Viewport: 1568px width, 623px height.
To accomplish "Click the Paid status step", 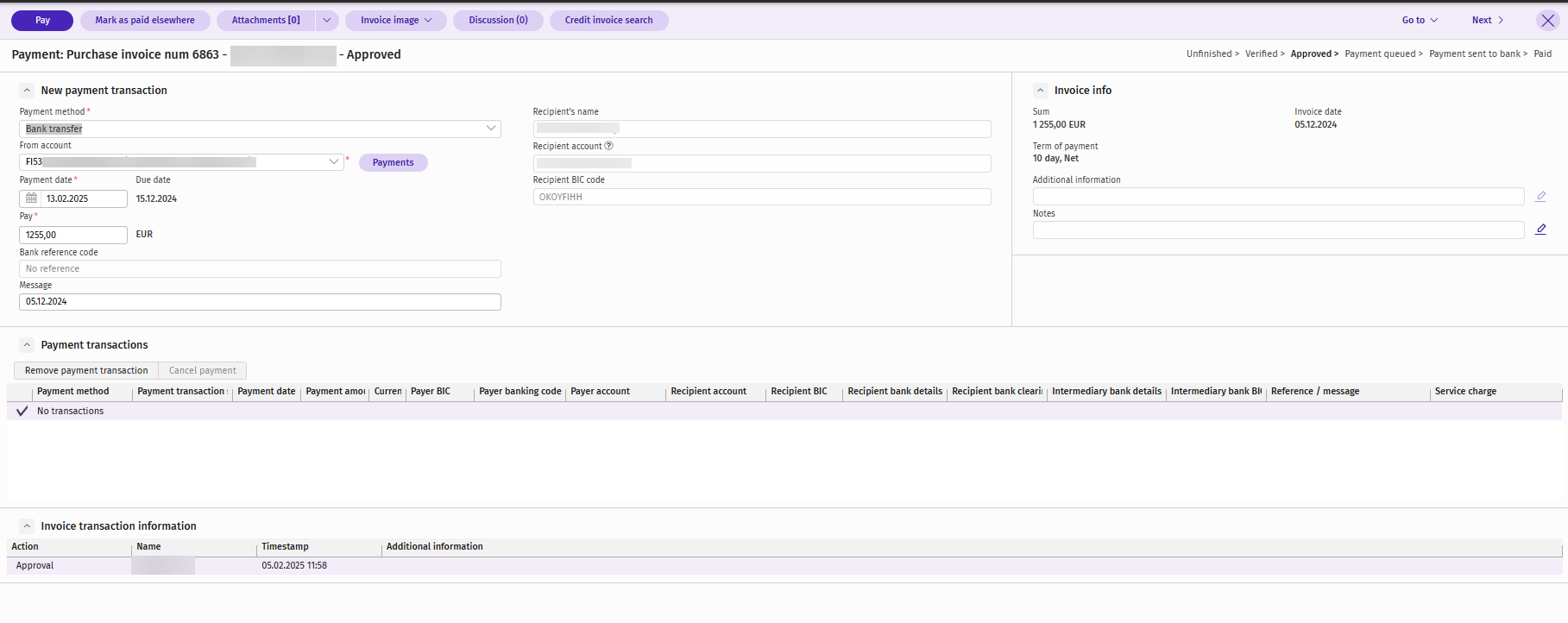I will [1543, 53].
